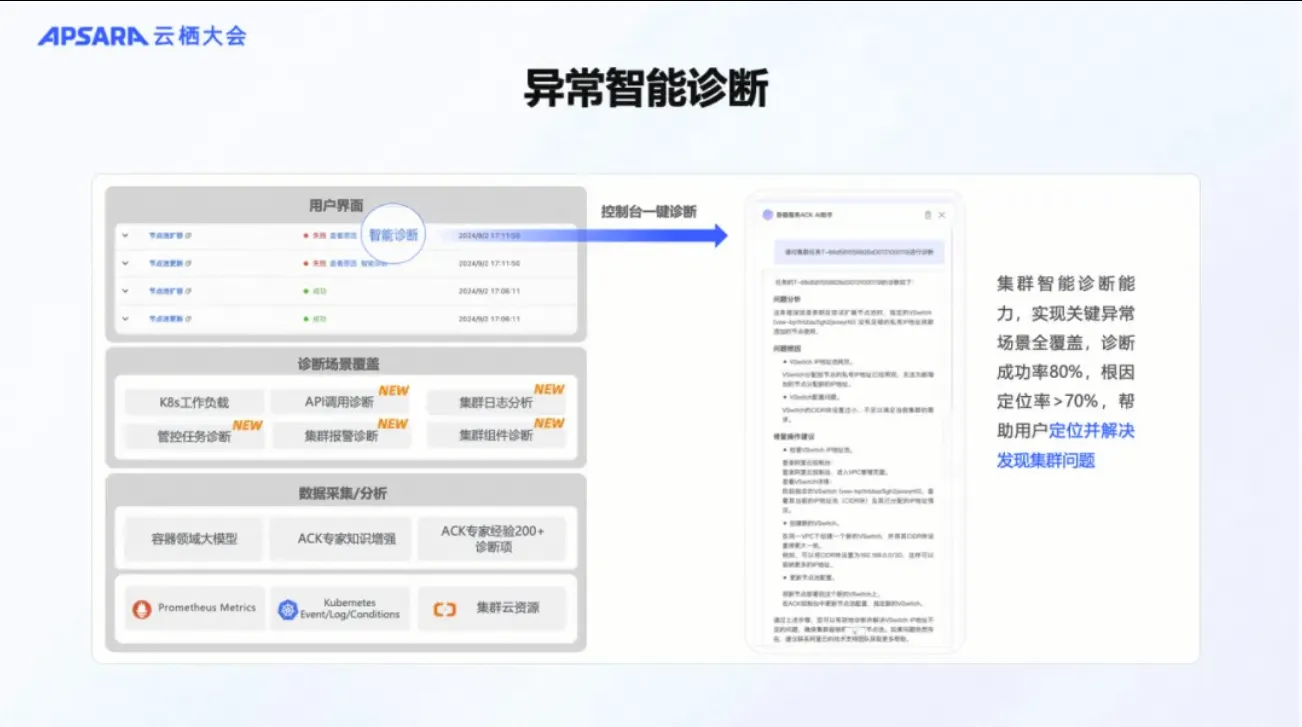This screenshot has width=1302, height=727.
Task: Click external-link icon beside successful 节点池更新
Action: pos(188,319)
